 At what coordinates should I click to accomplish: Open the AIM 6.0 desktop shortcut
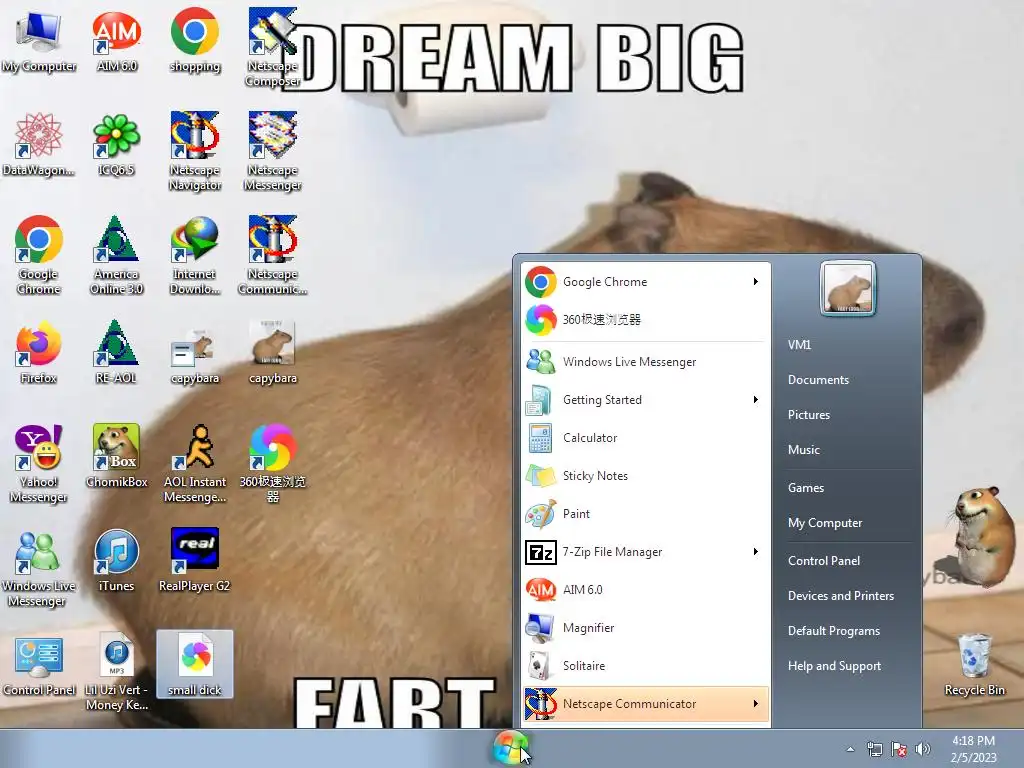pyautogui.click(x=116, y=40)
